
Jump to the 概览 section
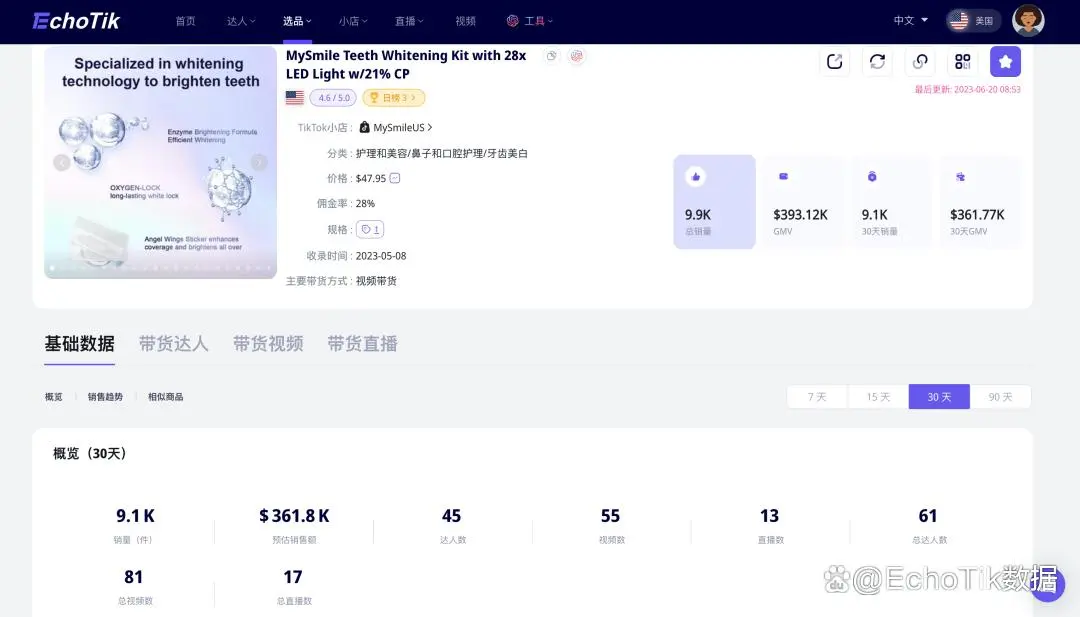(54, 397)
